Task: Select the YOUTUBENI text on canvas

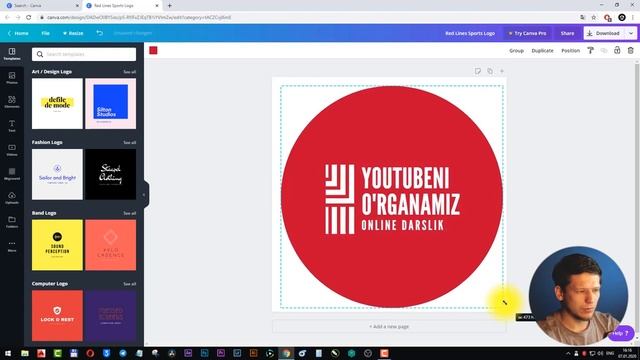Action: point(405,178)
